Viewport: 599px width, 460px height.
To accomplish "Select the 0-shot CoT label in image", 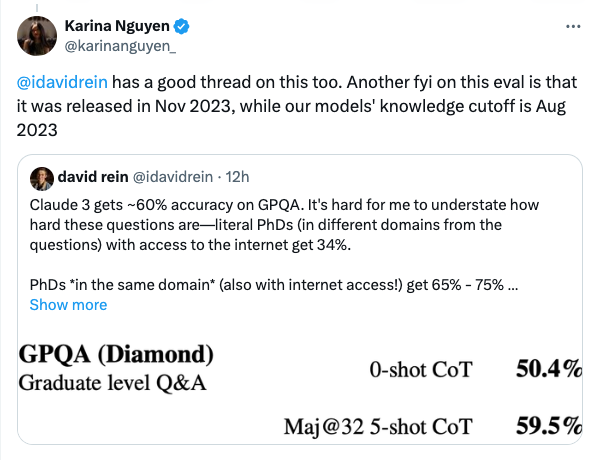I will (421, 370).
